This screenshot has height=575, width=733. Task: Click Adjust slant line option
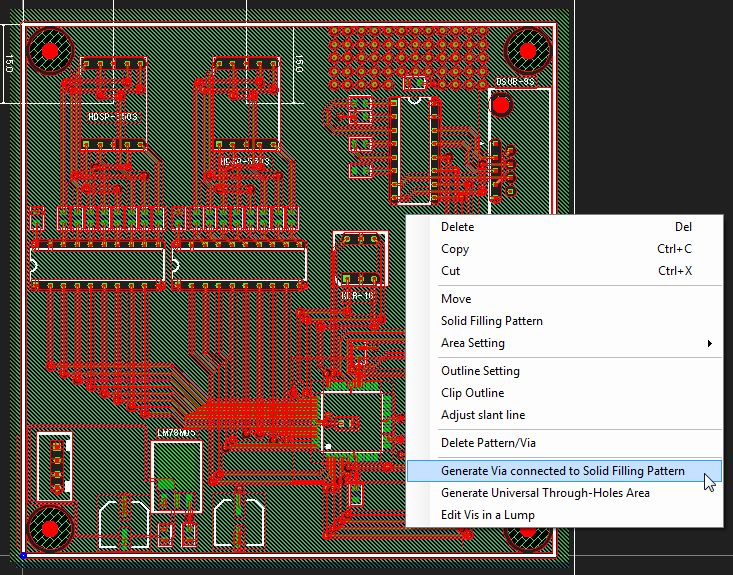pyautogui.click(x=565, y=415)
